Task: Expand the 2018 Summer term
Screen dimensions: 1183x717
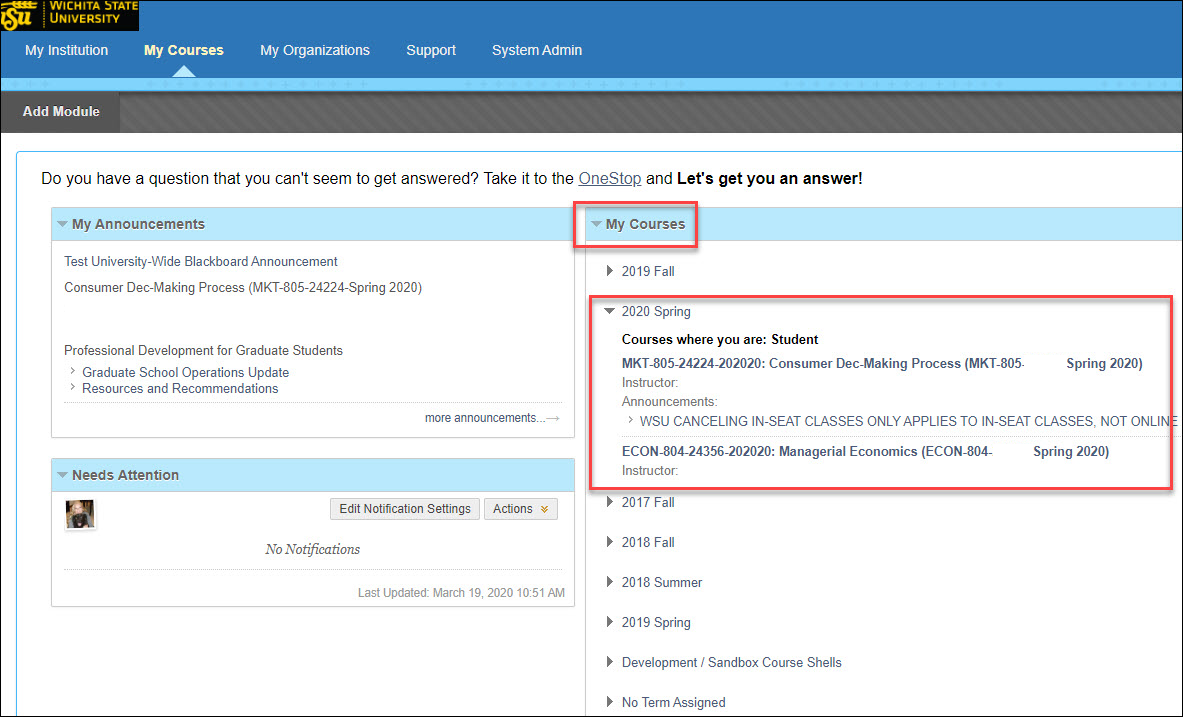Action: [x=610, y=582]
